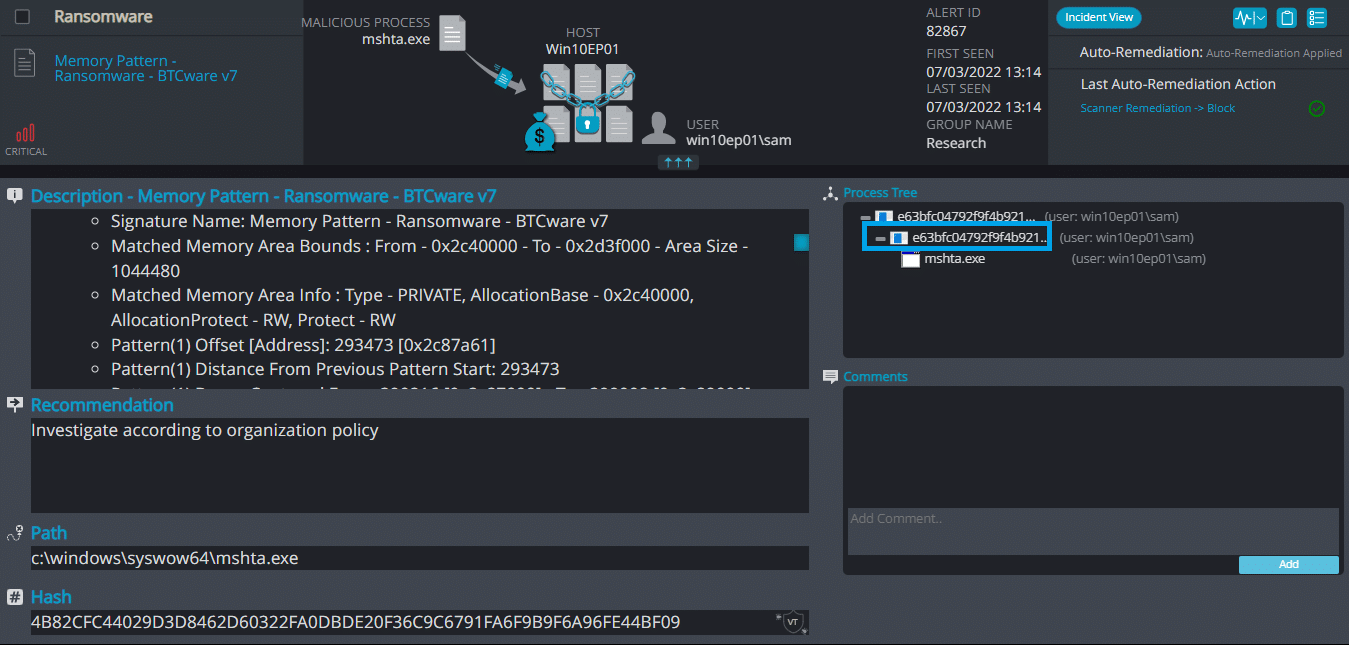The image size is (1349, 645).
Task: Click the small blue file on the arrow
Action: coord(504,78)
